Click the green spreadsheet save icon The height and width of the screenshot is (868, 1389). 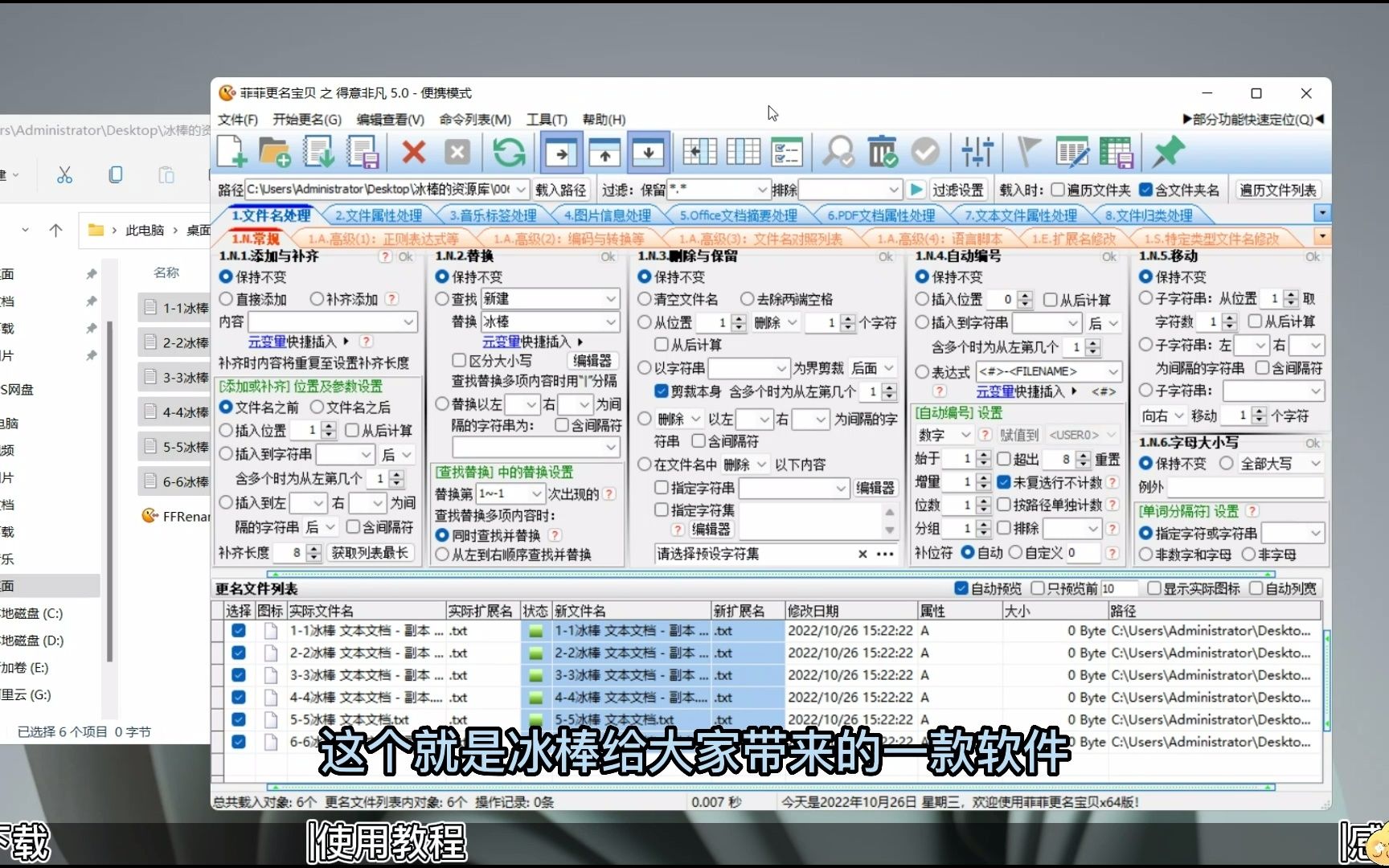tap(1116, 152)
